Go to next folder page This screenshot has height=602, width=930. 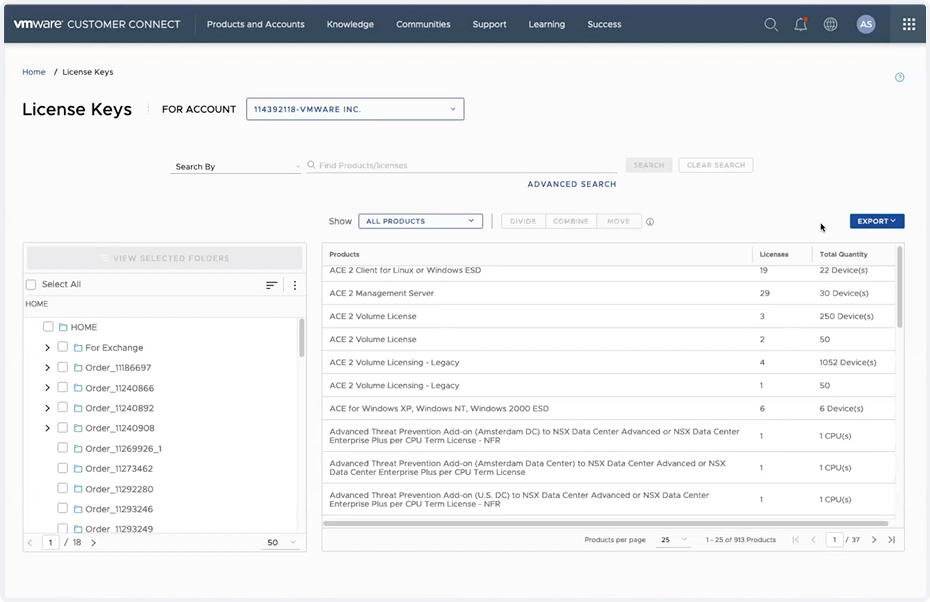click(94, 543)
